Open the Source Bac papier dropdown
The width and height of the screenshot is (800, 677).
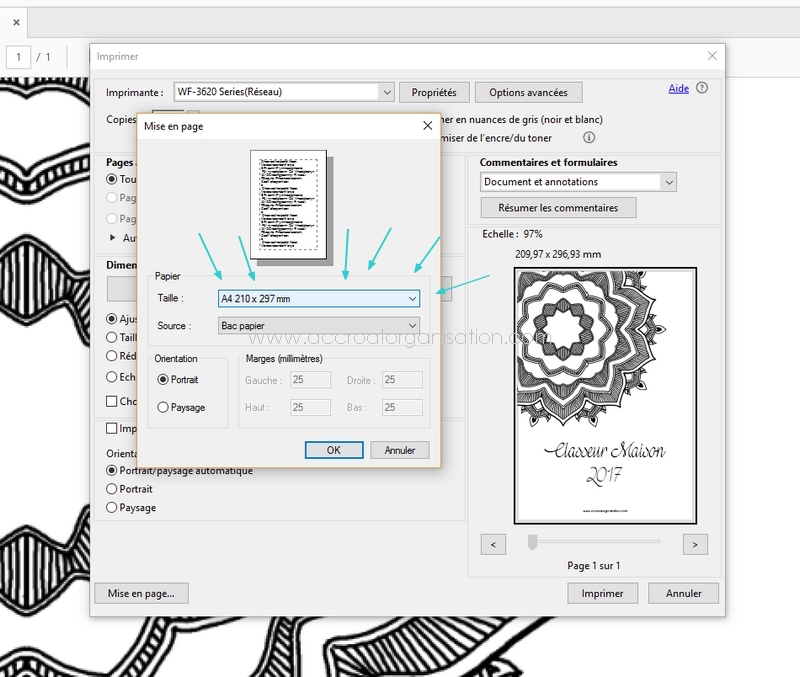click(318, 326)
